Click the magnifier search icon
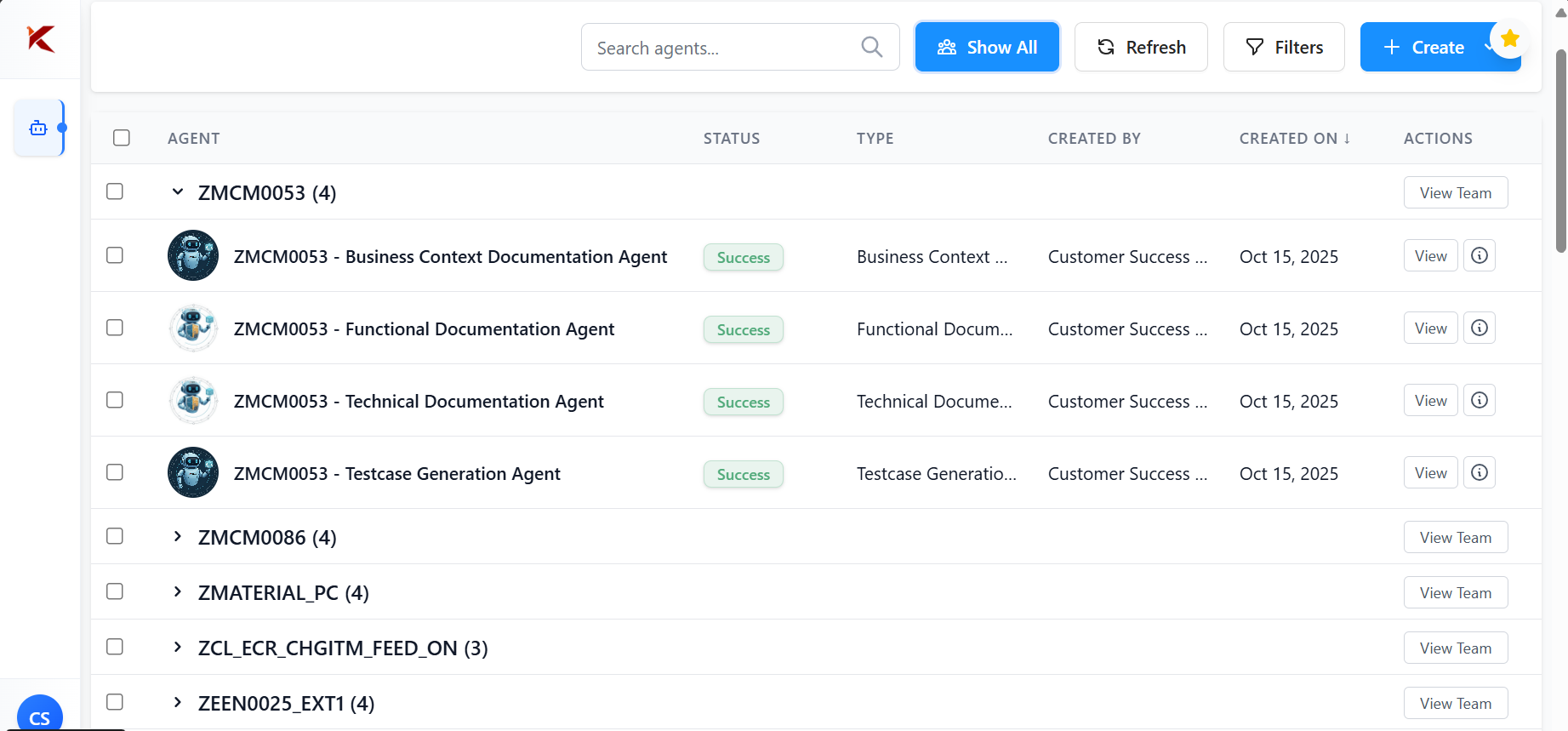The height and width of the screenshot is (731, 1568). click(871, 47)
